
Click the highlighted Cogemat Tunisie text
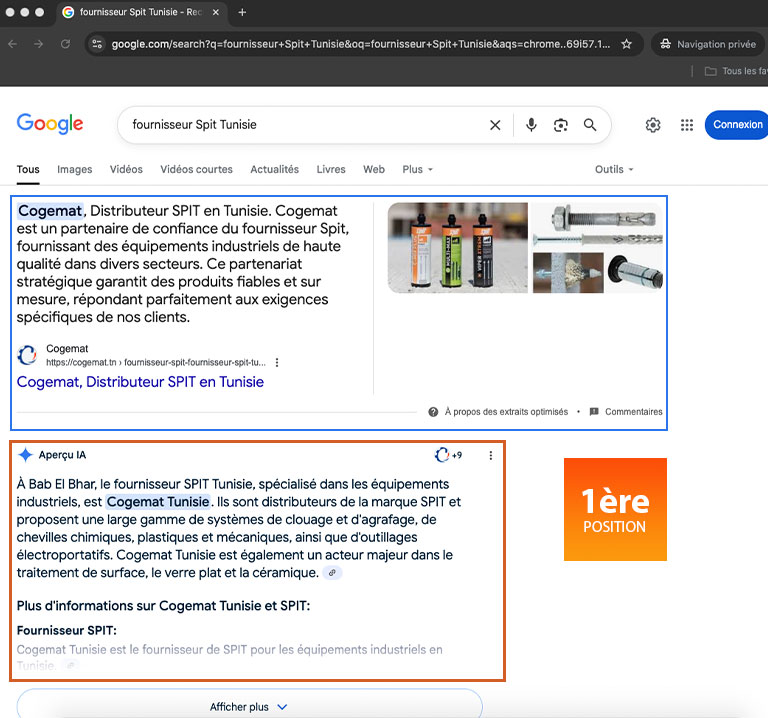(x=158, y=502)
